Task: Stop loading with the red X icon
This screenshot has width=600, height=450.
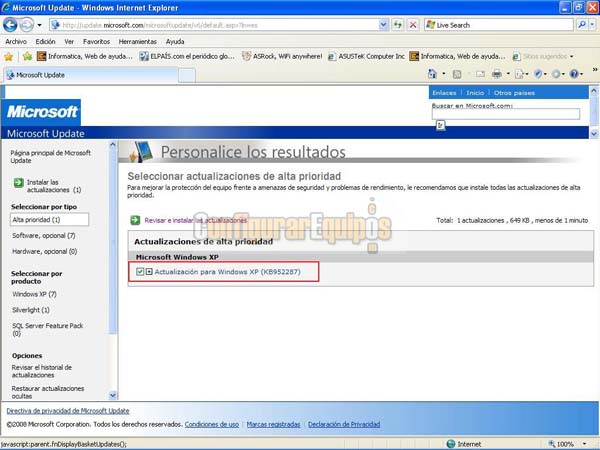Action: (x=413, y=25)
